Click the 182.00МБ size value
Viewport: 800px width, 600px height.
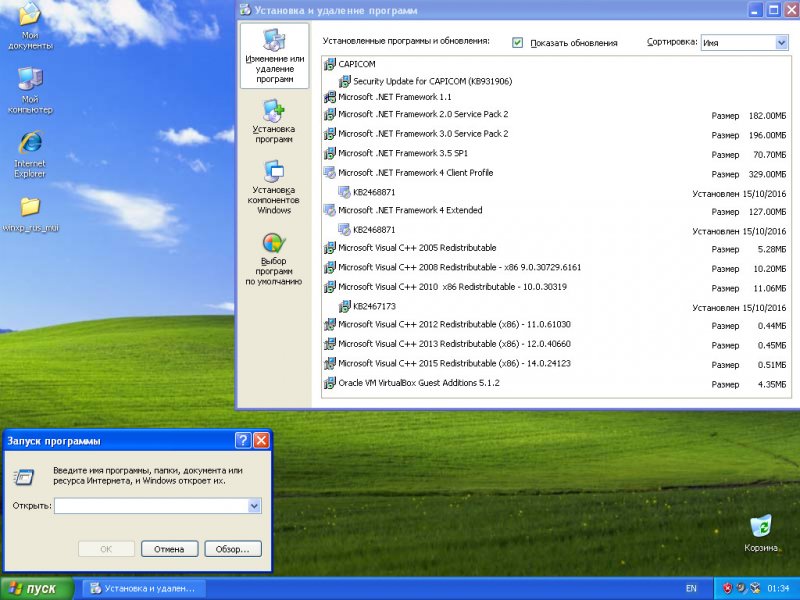click(x=767, y=116)
